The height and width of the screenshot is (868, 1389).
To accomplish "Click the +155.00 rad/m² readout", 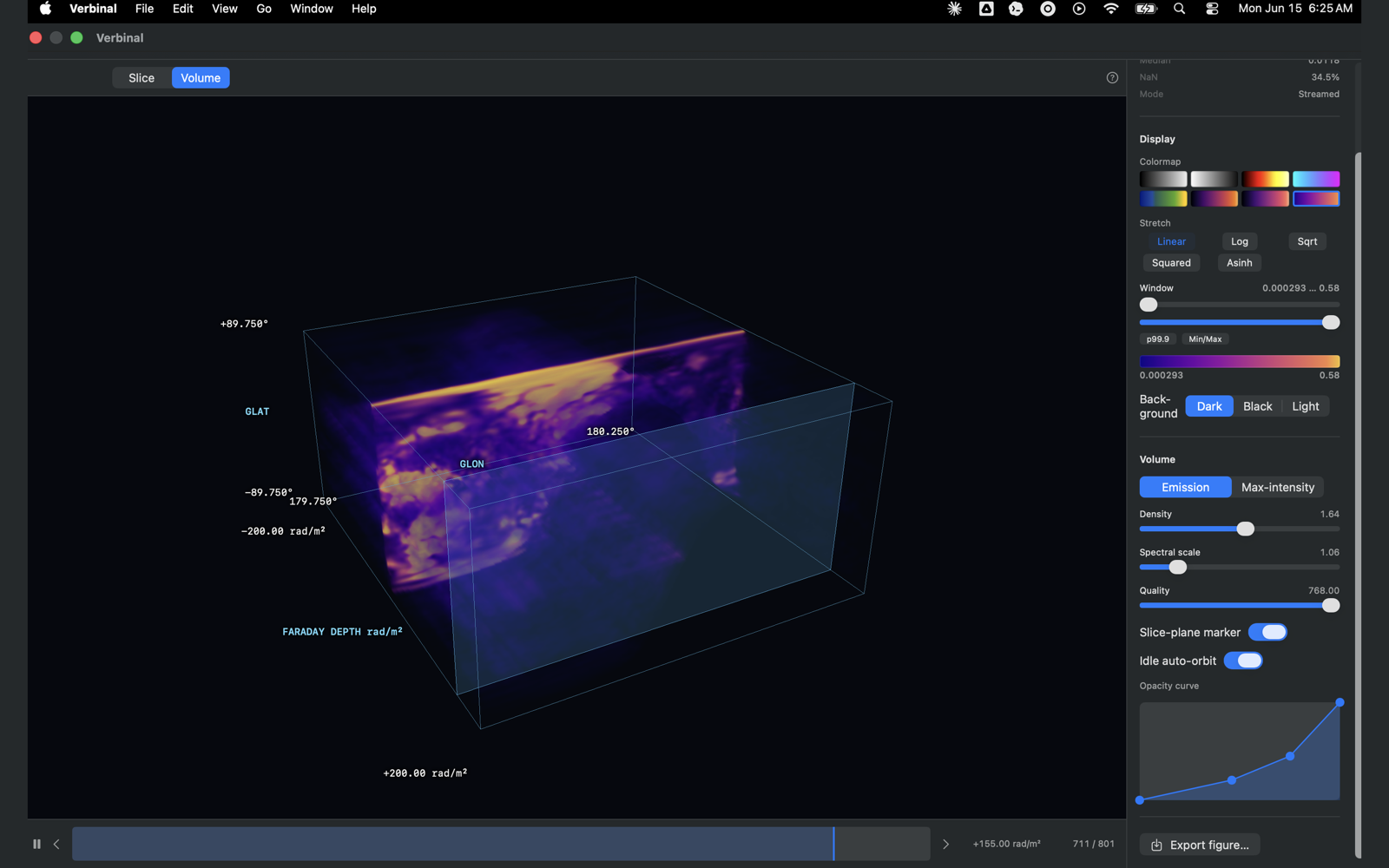I will 1006,844.
